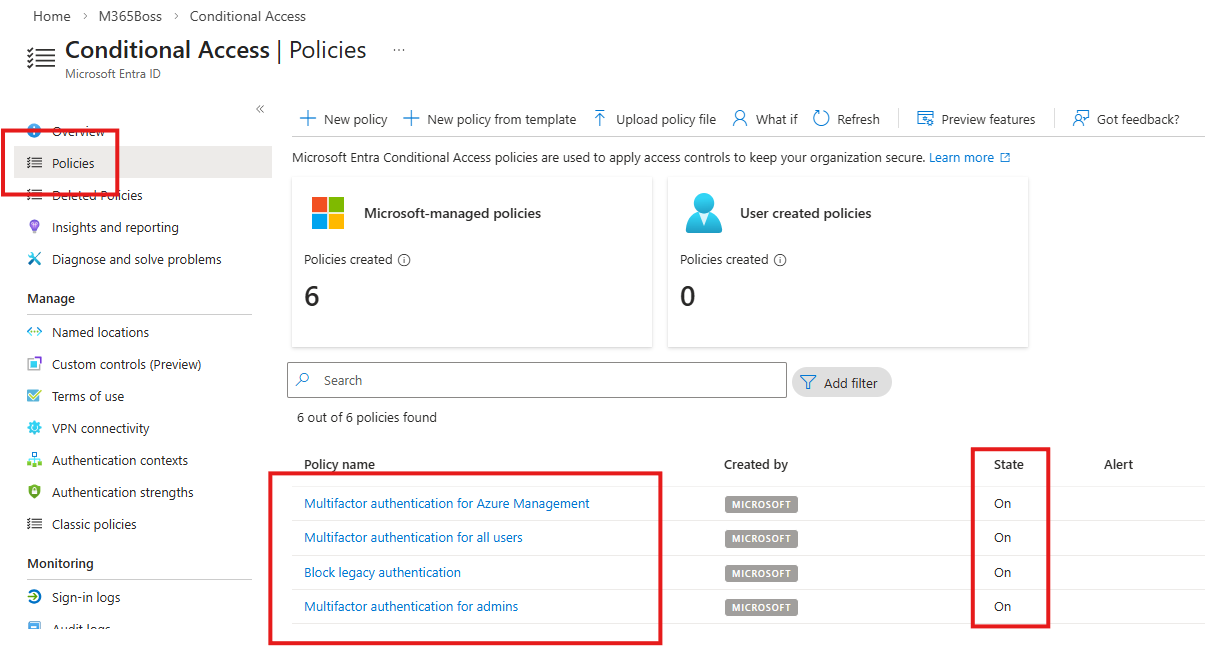Click the user avatar on User created card

pyautogui.click(x=703, y=213)
